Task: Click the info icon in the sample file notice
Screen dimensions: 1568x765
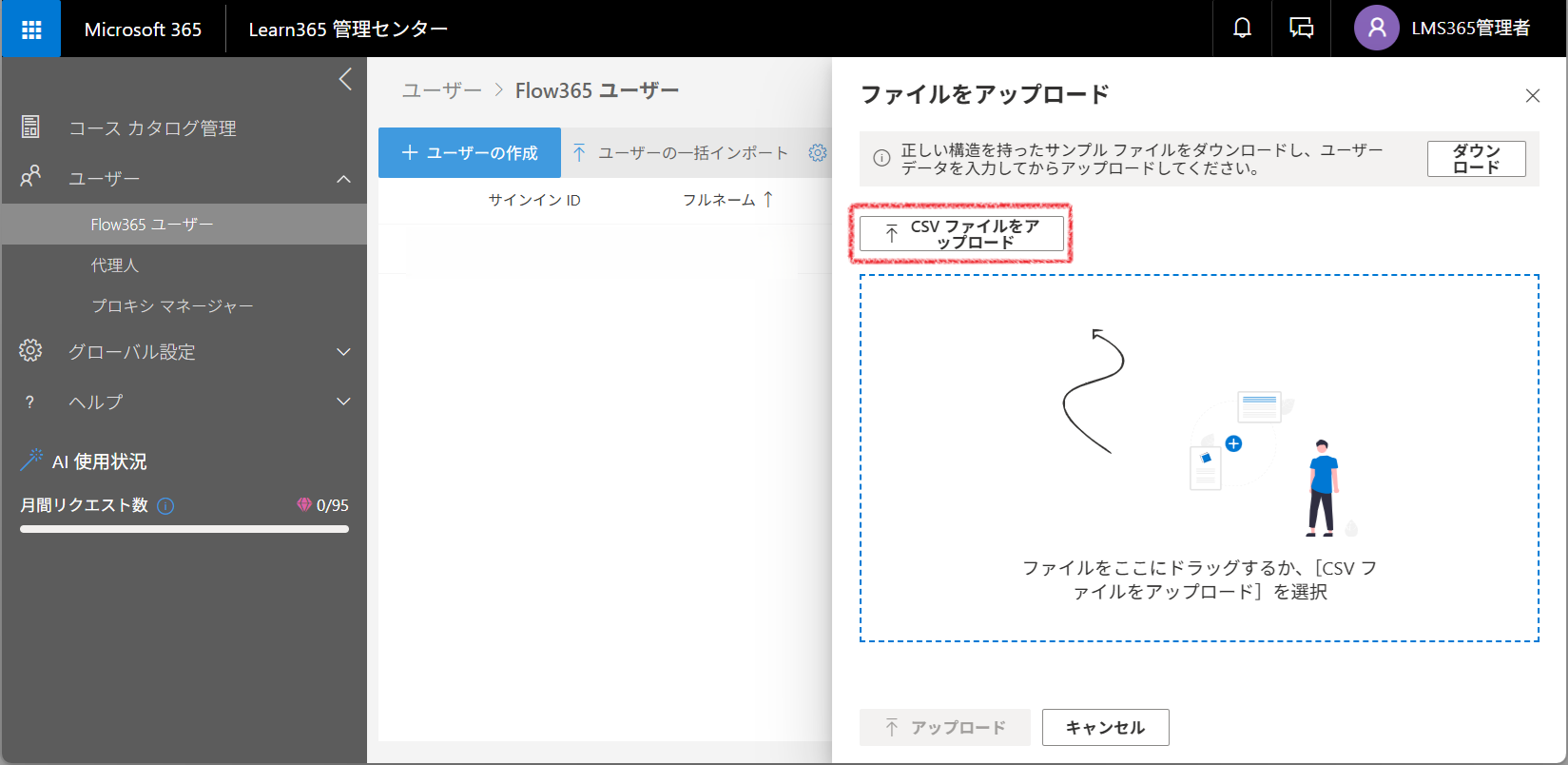Action: click(x=881, y=159)
